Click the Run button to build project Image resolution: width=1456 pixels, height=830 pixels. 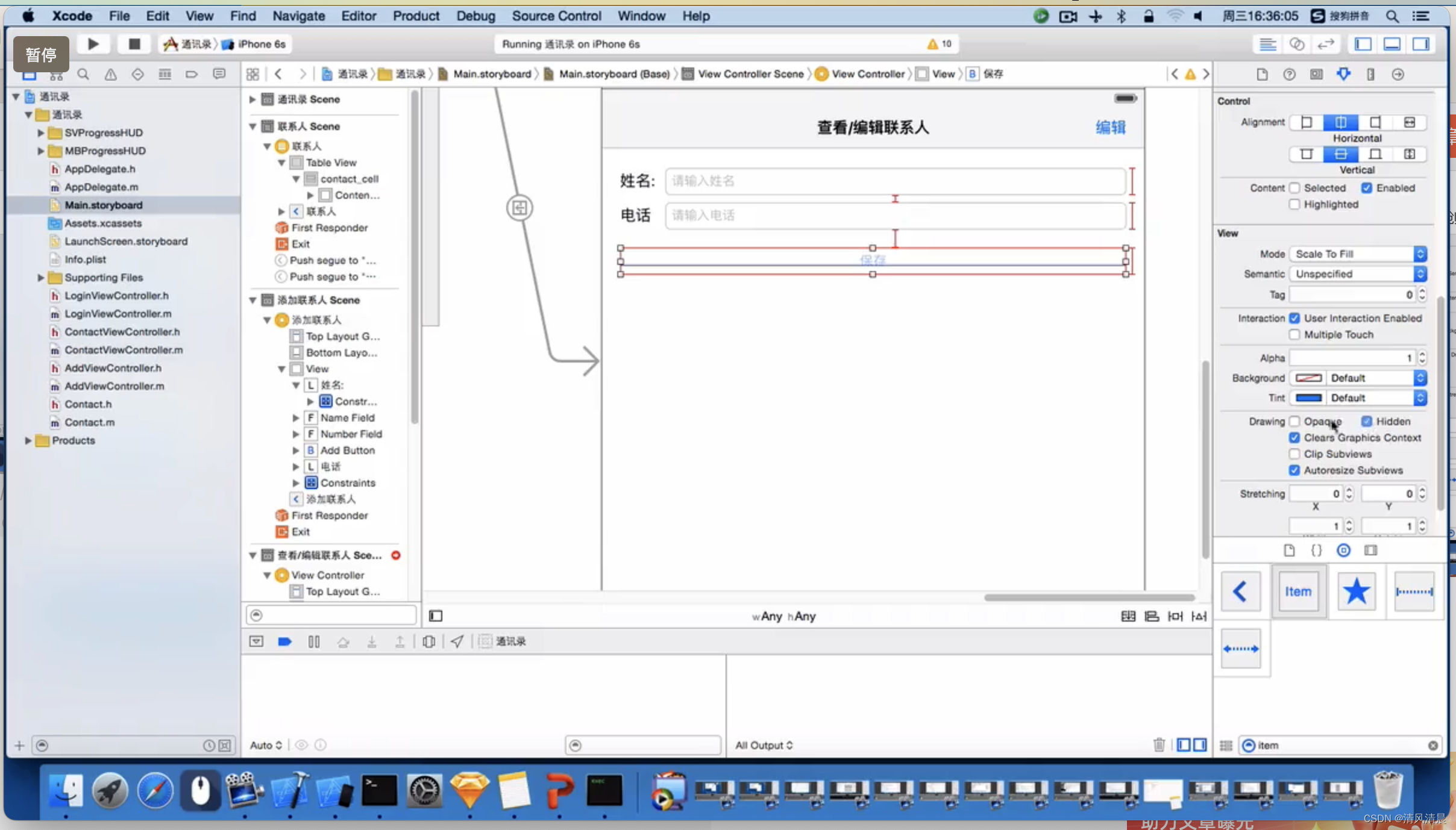[92, 44]
